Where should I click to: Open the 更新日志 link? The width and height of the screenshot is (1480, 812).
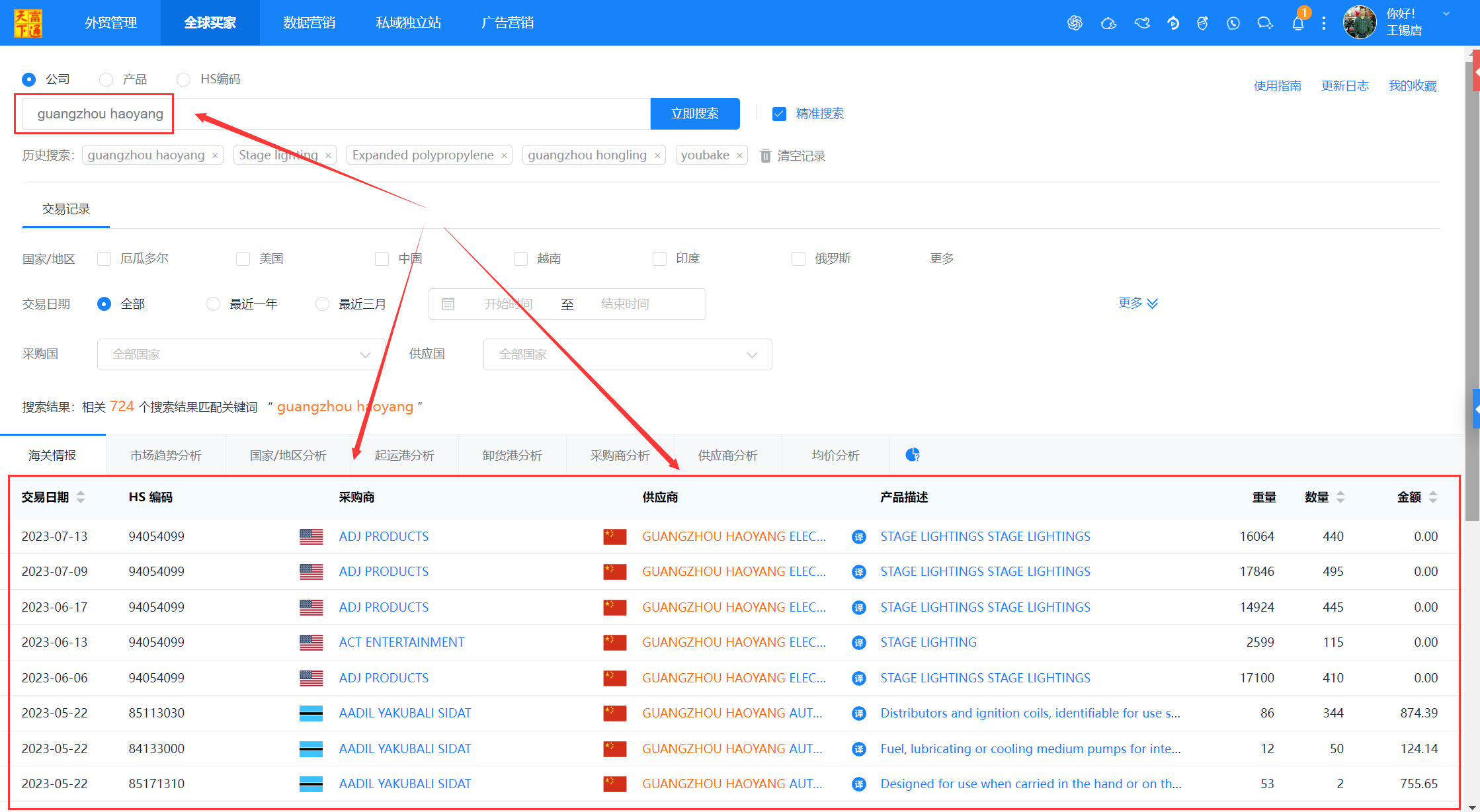coord(1345,86)
